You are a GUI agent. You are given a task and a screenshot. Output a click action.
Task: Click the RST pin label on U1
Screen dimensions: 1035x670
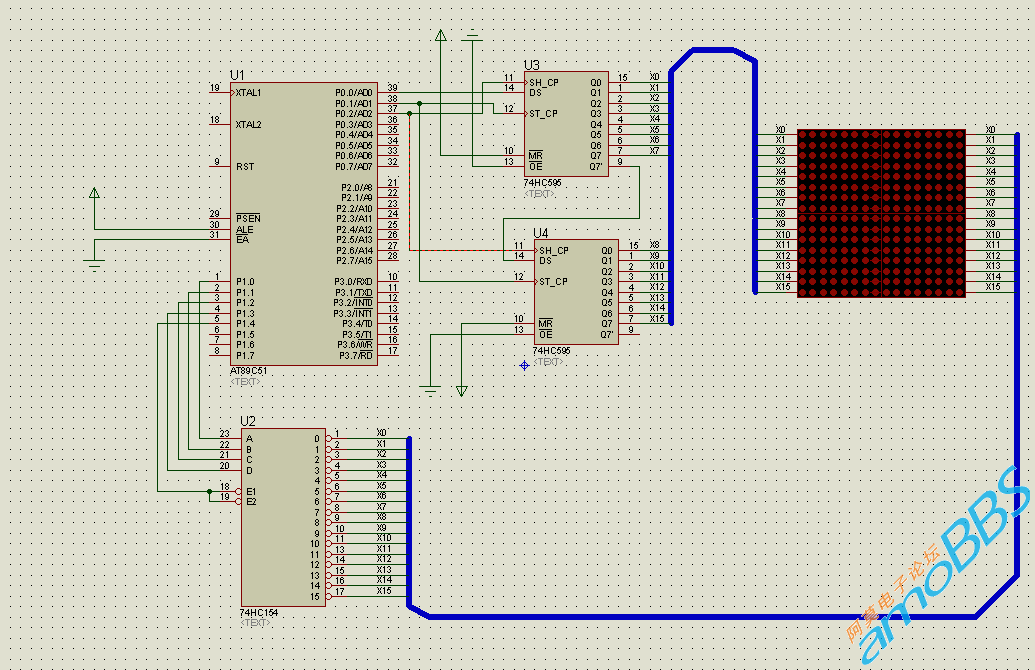(245, 167)
